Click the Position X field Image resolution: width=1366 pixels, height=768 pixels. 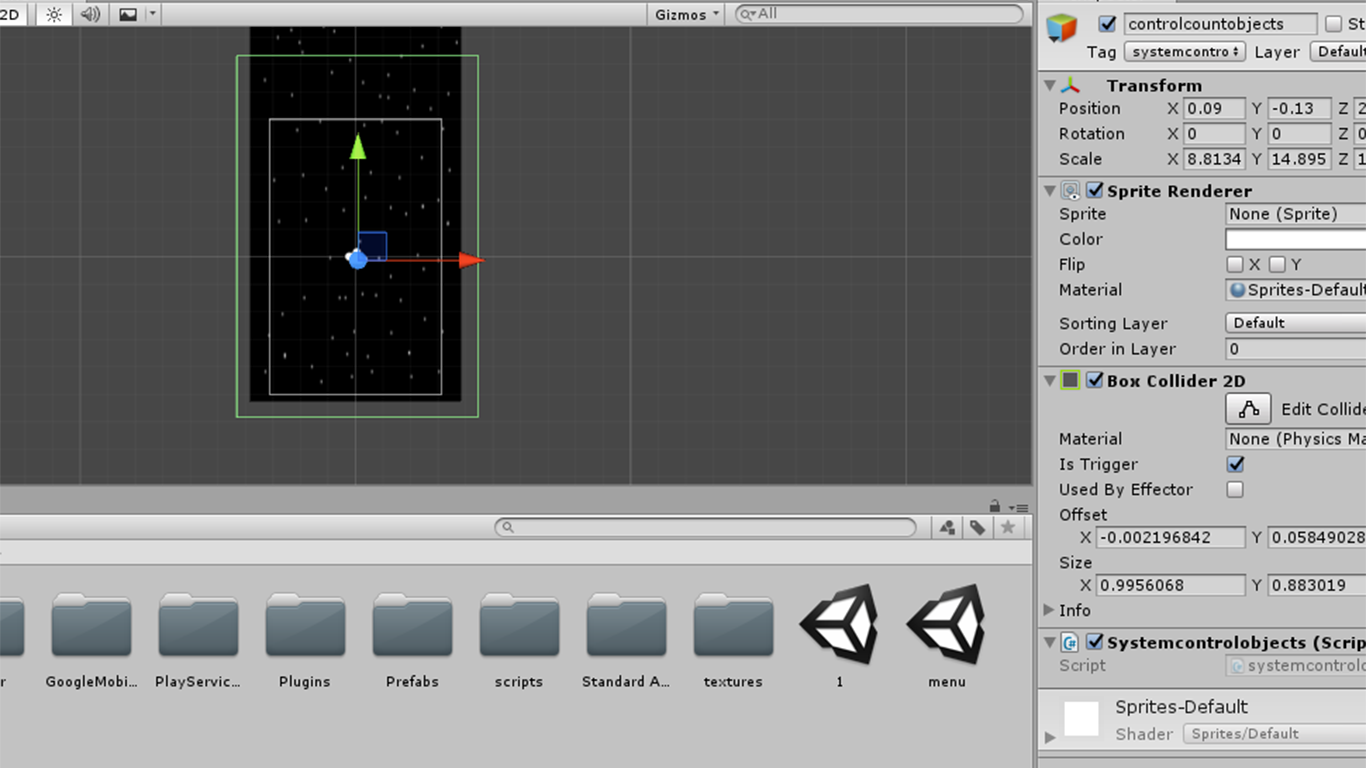pos(1215,108)
